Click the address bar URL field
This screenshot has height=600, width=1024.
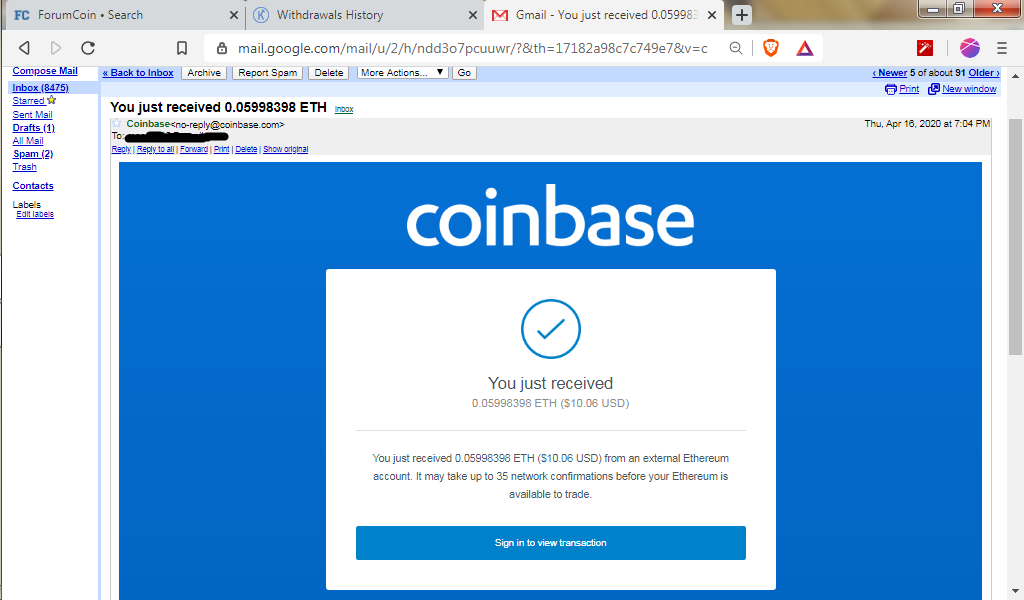(472, 48)
